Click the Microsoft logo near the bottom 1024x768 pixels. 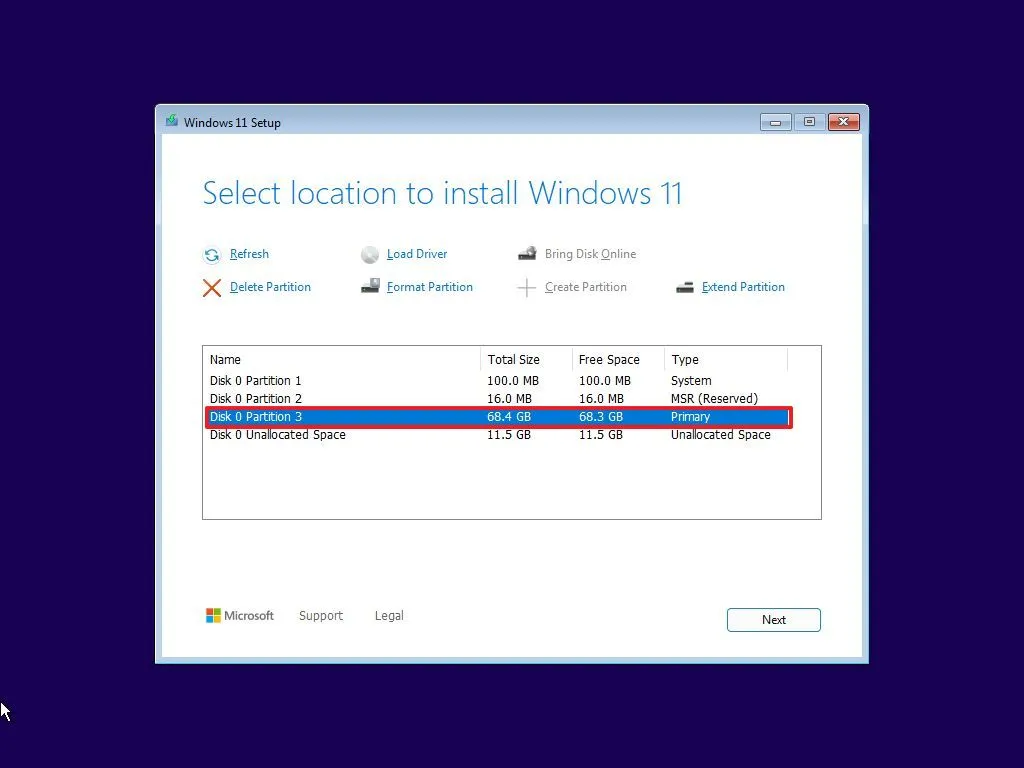tap(214, 615)
